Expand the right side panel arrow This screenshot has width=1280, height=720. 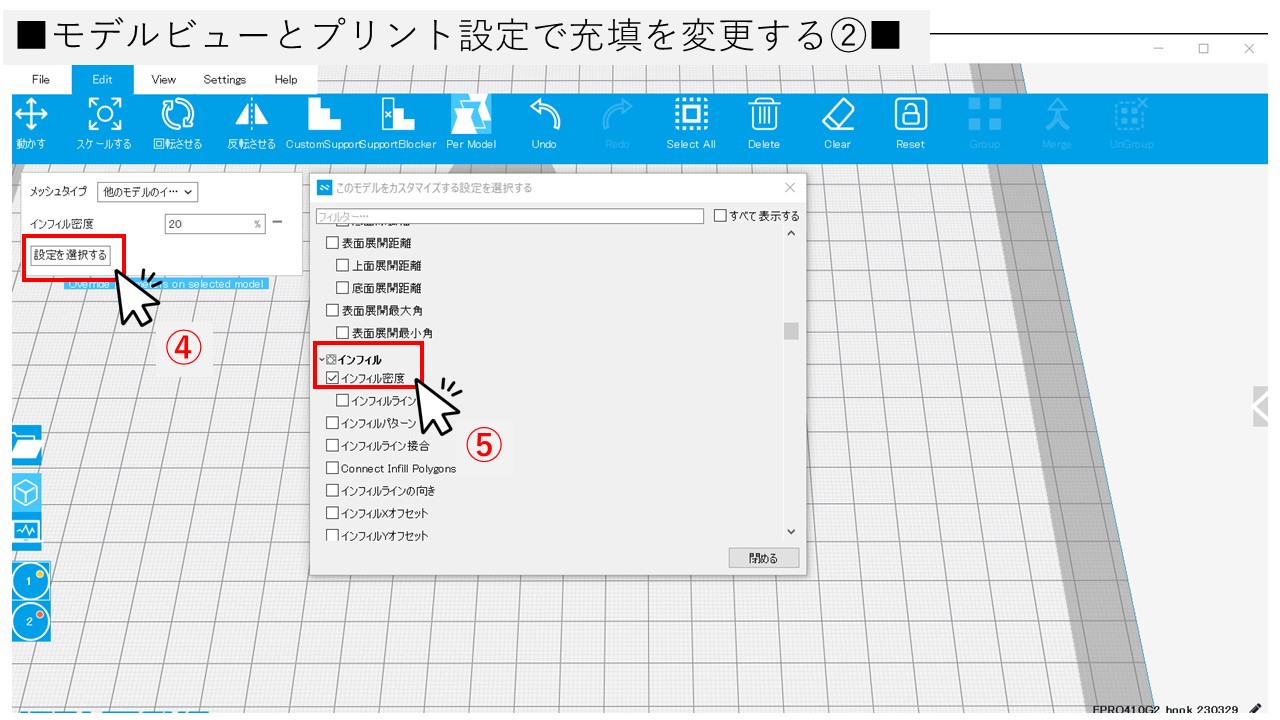coord(1260,406)
